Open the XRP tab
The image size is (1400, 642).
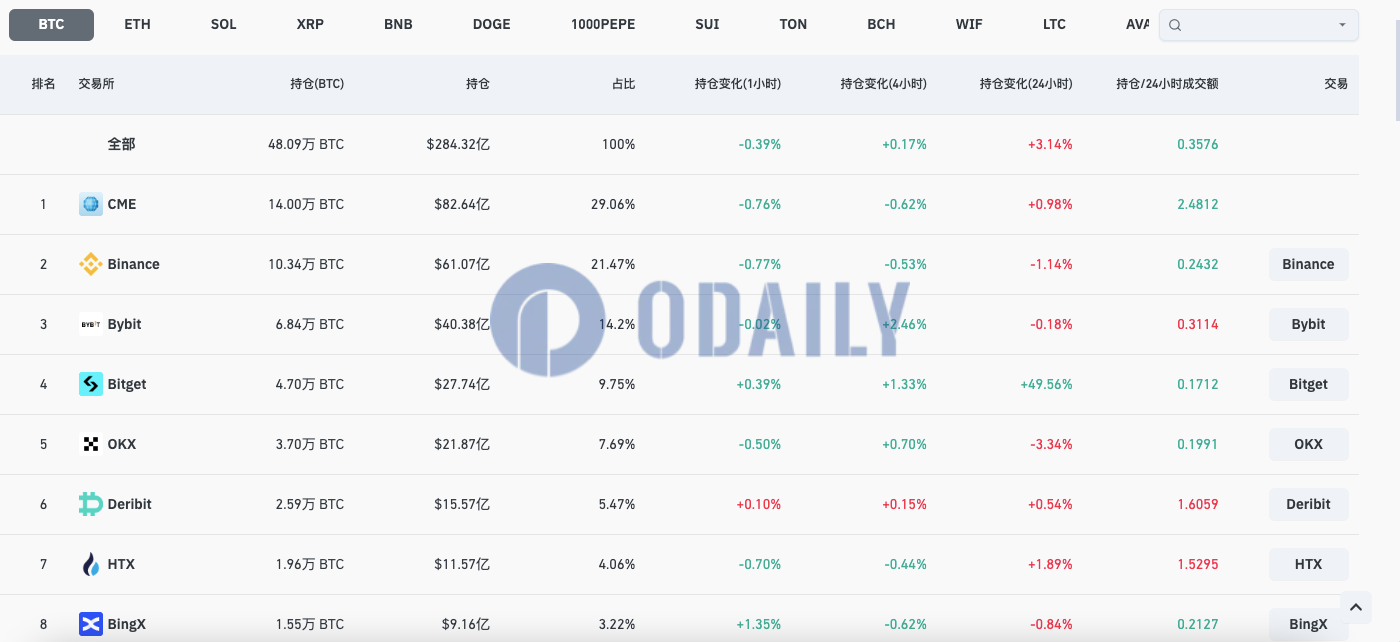[x=310, y=24]
